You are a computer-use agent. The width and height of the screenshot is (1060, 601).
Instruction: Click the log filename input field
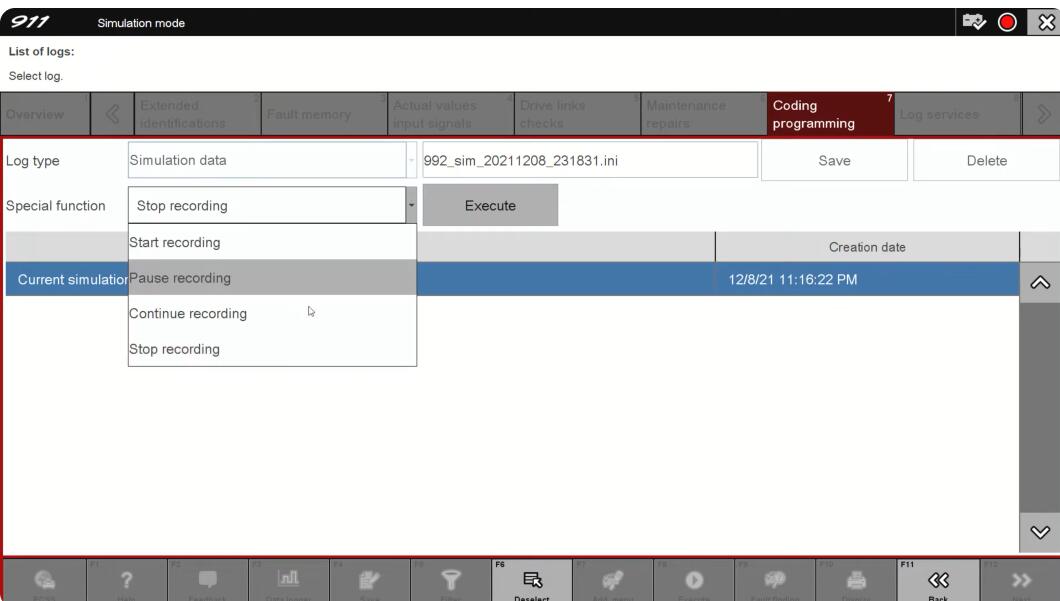[589, 160]
